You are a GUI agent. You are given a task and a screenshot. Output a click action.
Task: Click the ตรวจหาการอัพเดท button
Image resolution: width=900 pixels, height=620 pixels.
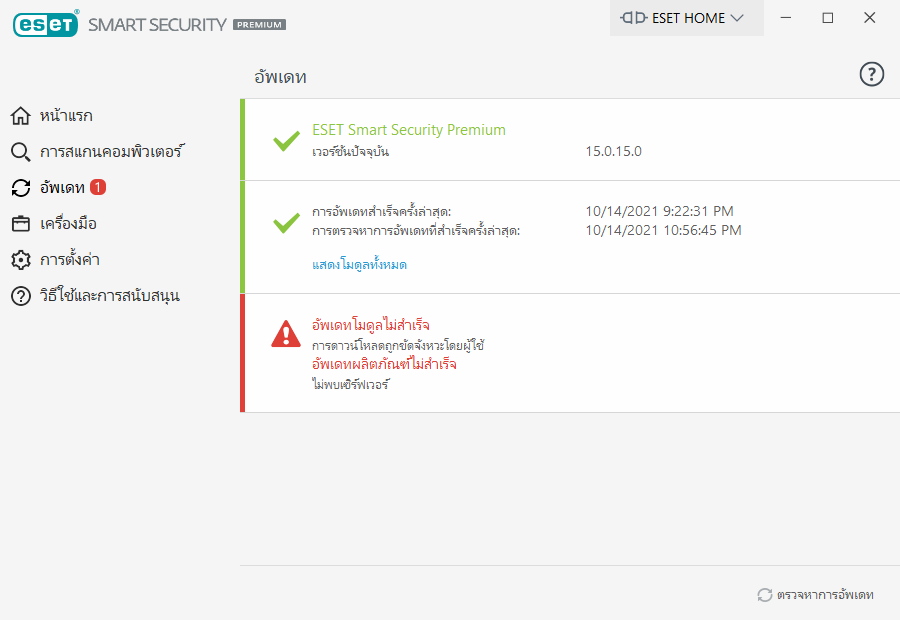click(x=816, y=595)
